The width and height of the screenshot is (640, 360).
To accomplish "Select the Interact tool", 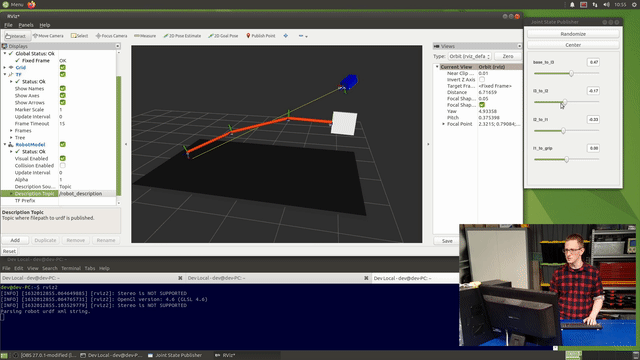I will pos(16,36).
